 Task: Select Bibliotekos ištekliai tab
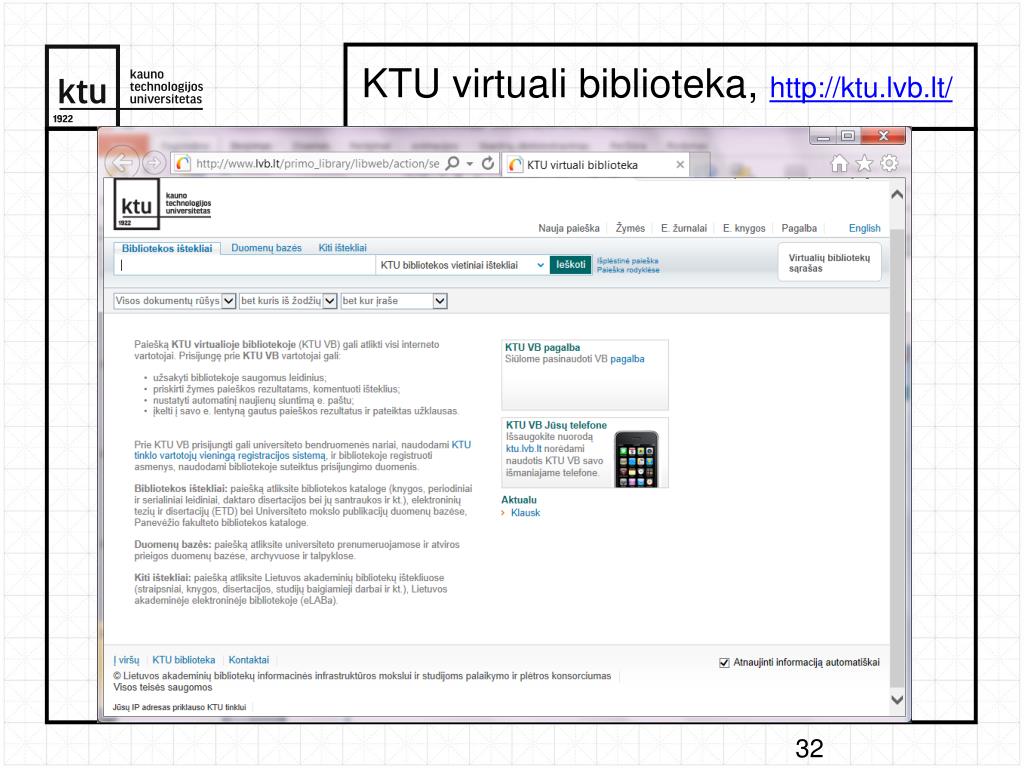tap(167, 248)
